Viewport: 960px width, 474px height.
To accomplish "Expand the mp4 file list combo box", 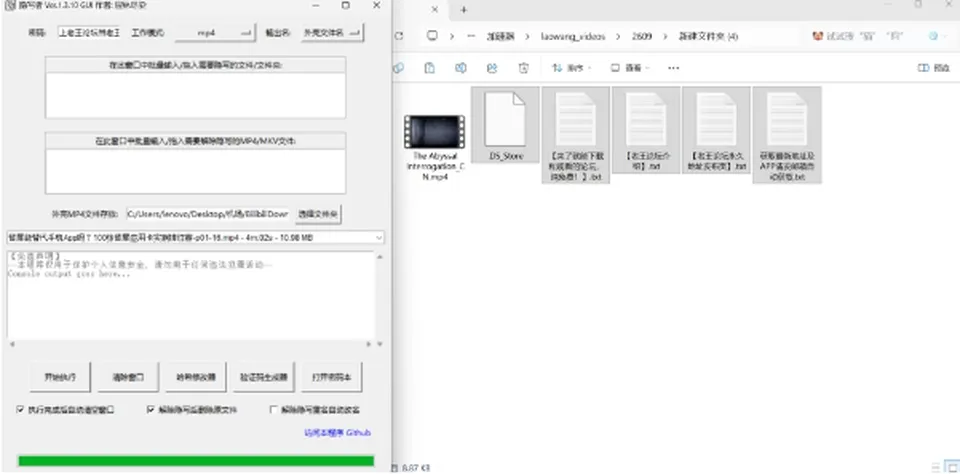I will point(195,237).
